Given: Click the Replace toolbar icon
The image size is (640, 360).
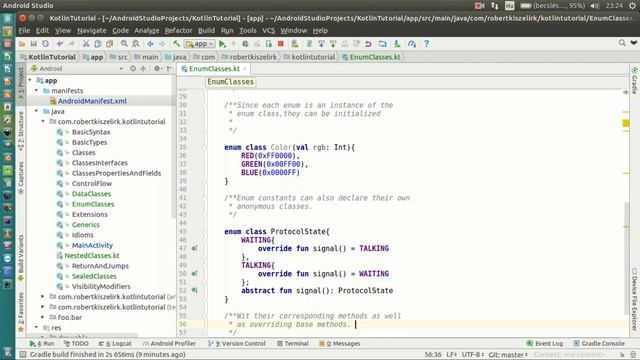Looking at the screenshot, I should point(136,44).
